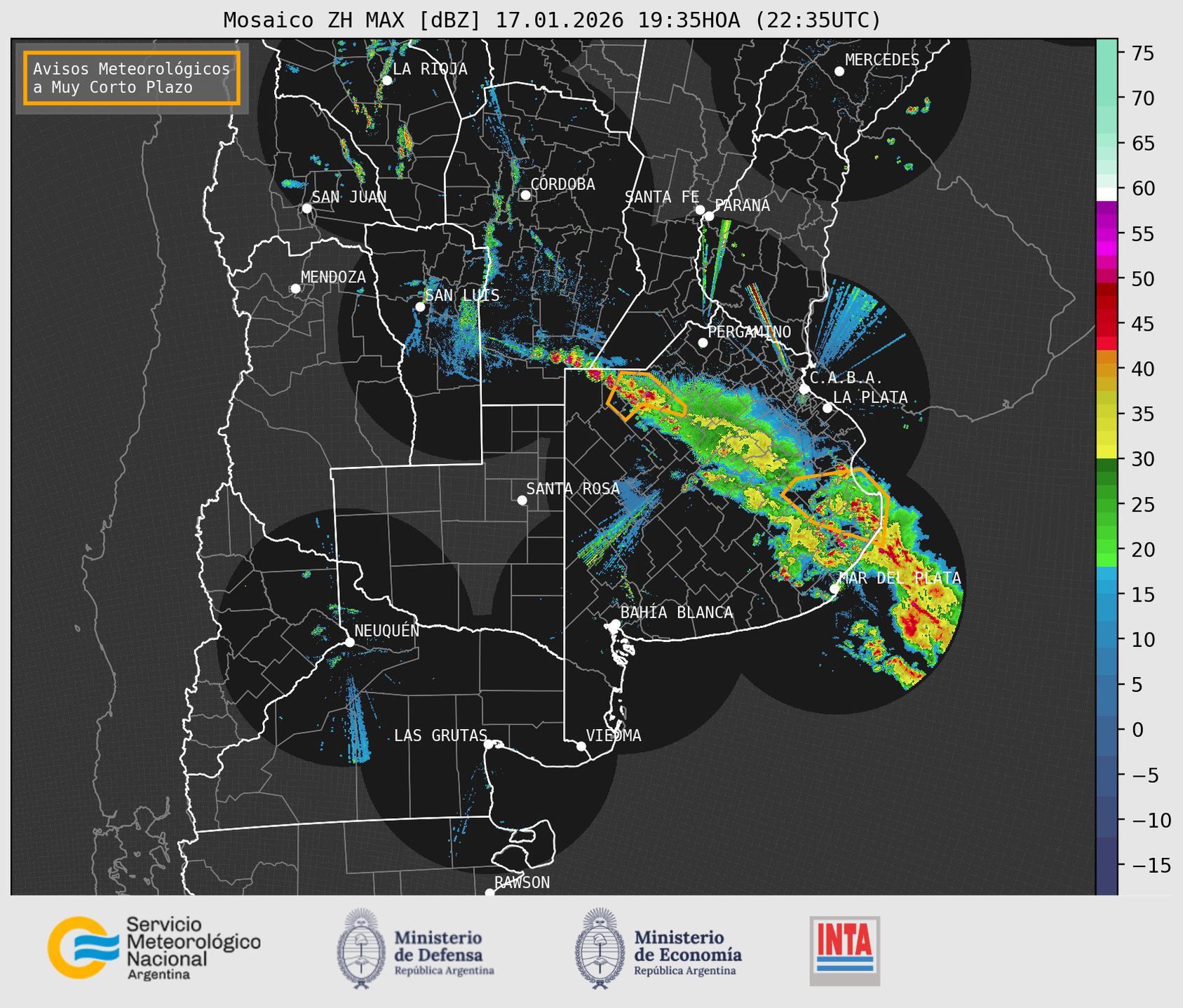Click the BAHÍA BLANCA label
The height and width of the screenshot is (1008, 1183).
677,613
